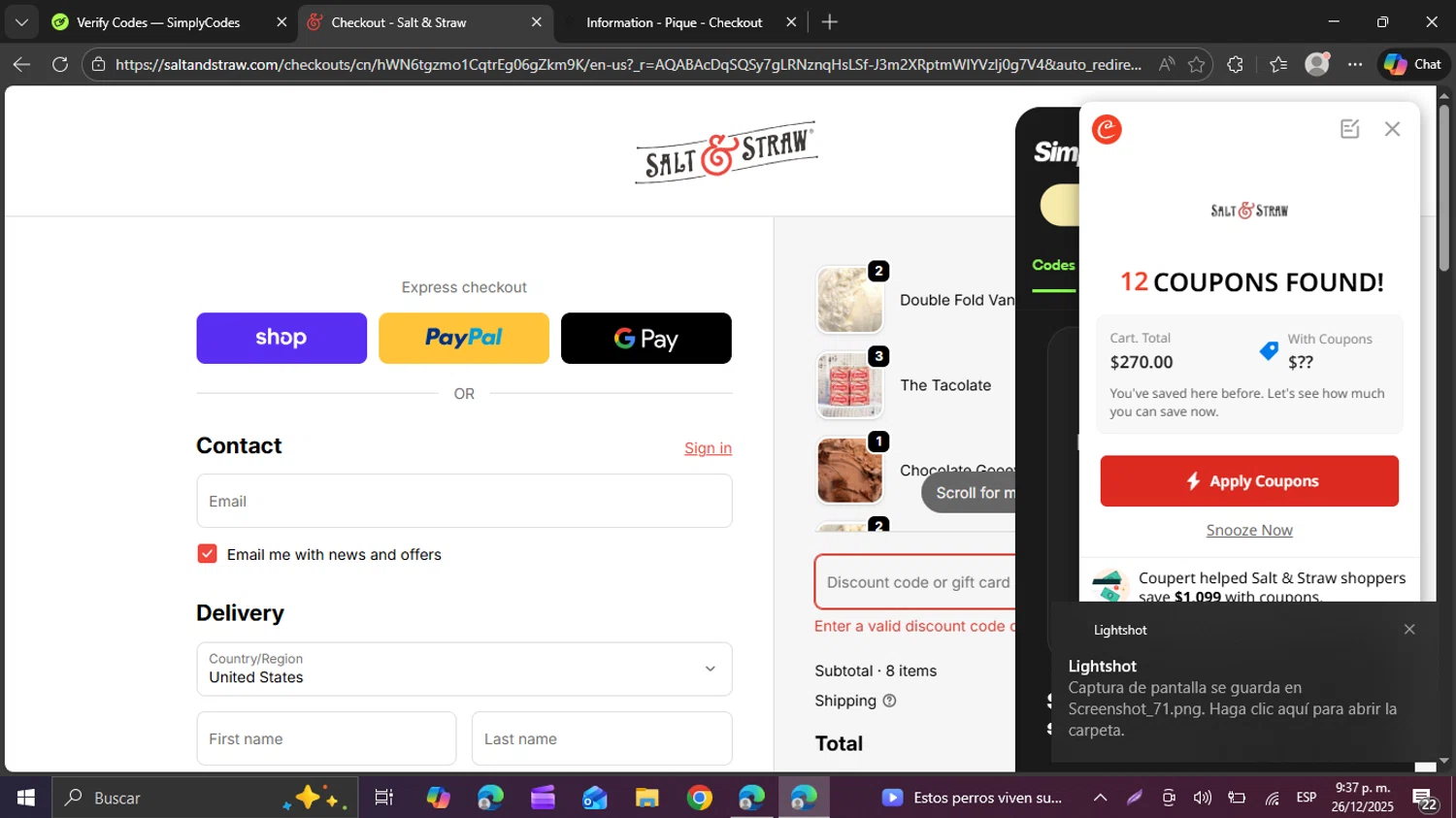Open Google Chrome from taskbar
The width and height of the screenshot is (1456, 818).
(699, 798)
